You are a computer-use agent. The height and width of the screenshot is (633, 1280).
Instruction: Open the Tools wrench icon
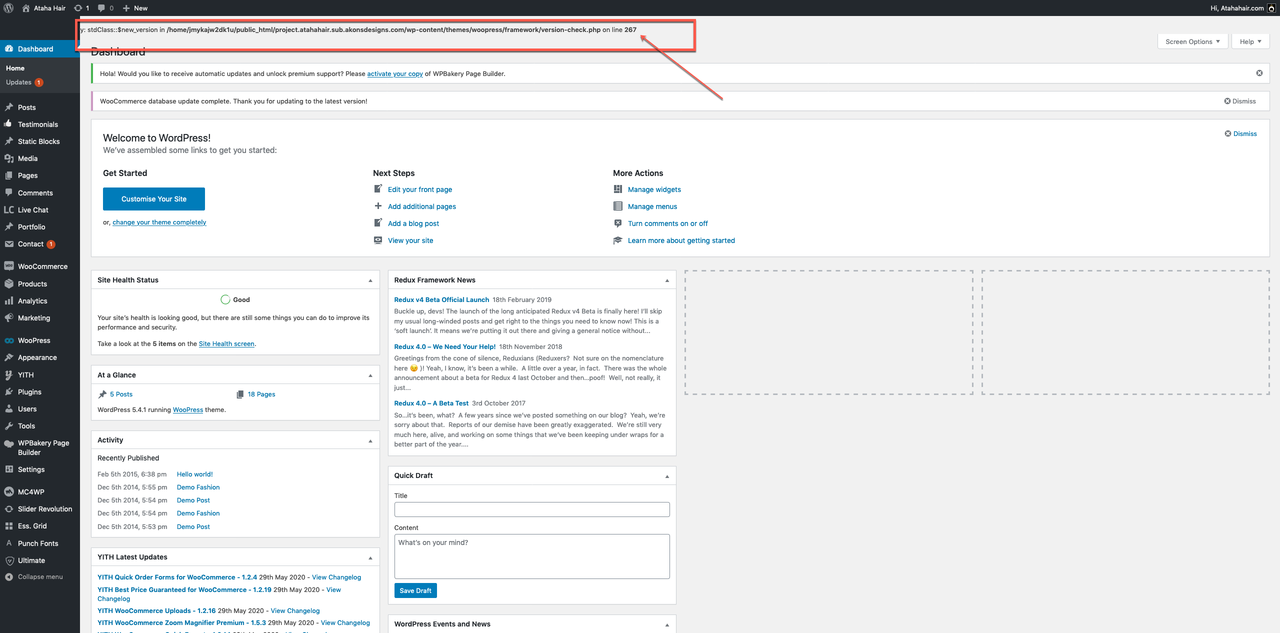point(9,426)
